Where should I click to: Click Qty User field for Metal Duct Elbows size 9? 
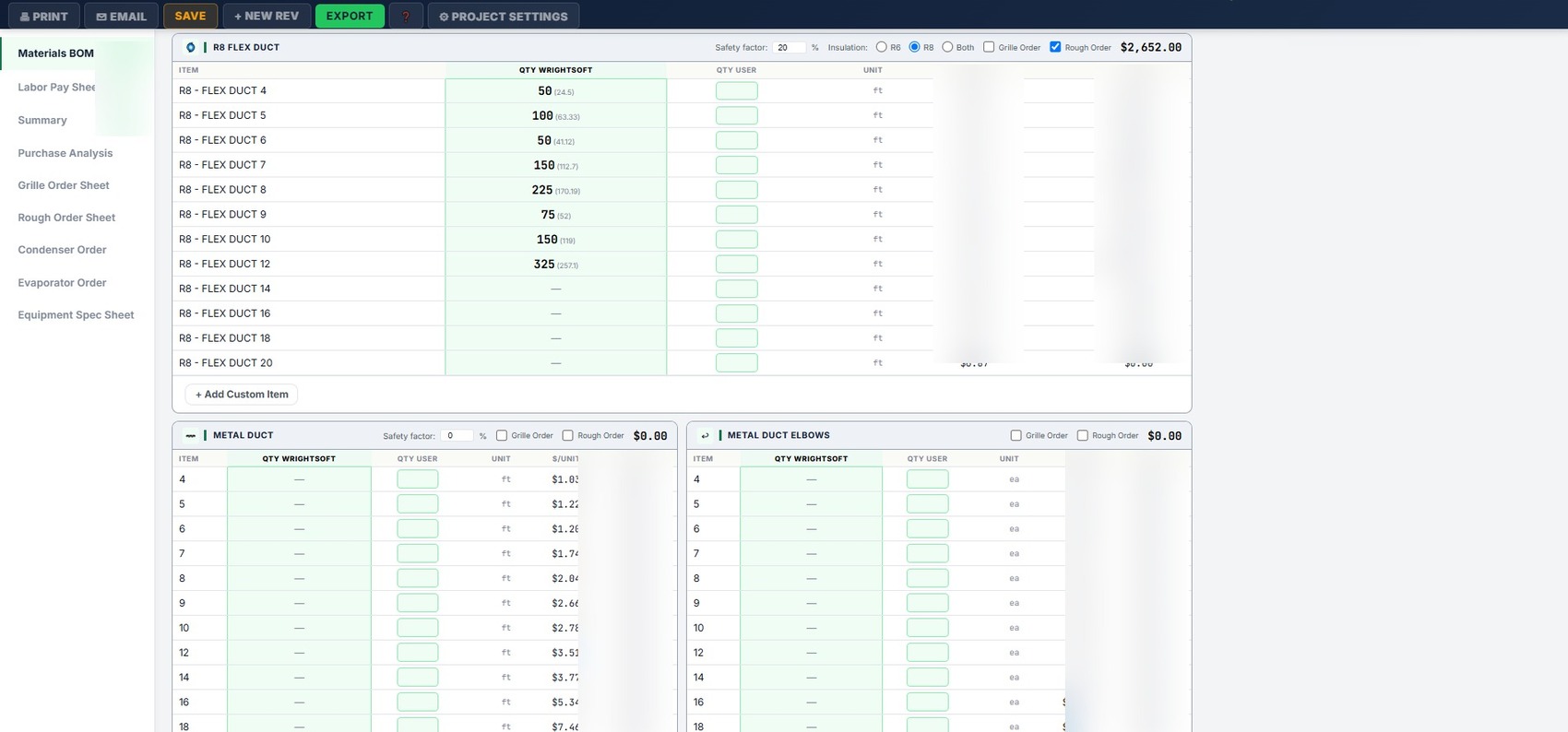928,603
